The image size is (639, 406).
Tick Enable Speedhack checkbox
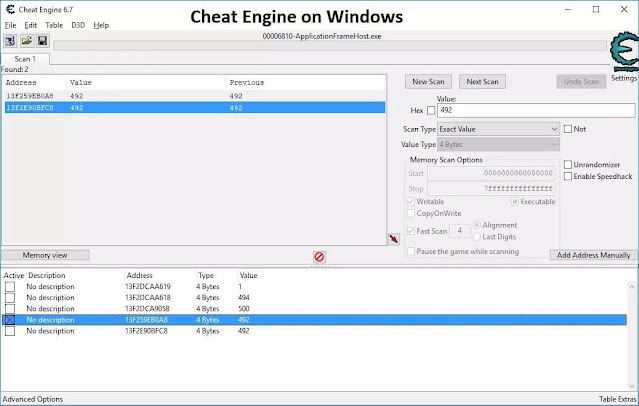(x=568, y=177)
